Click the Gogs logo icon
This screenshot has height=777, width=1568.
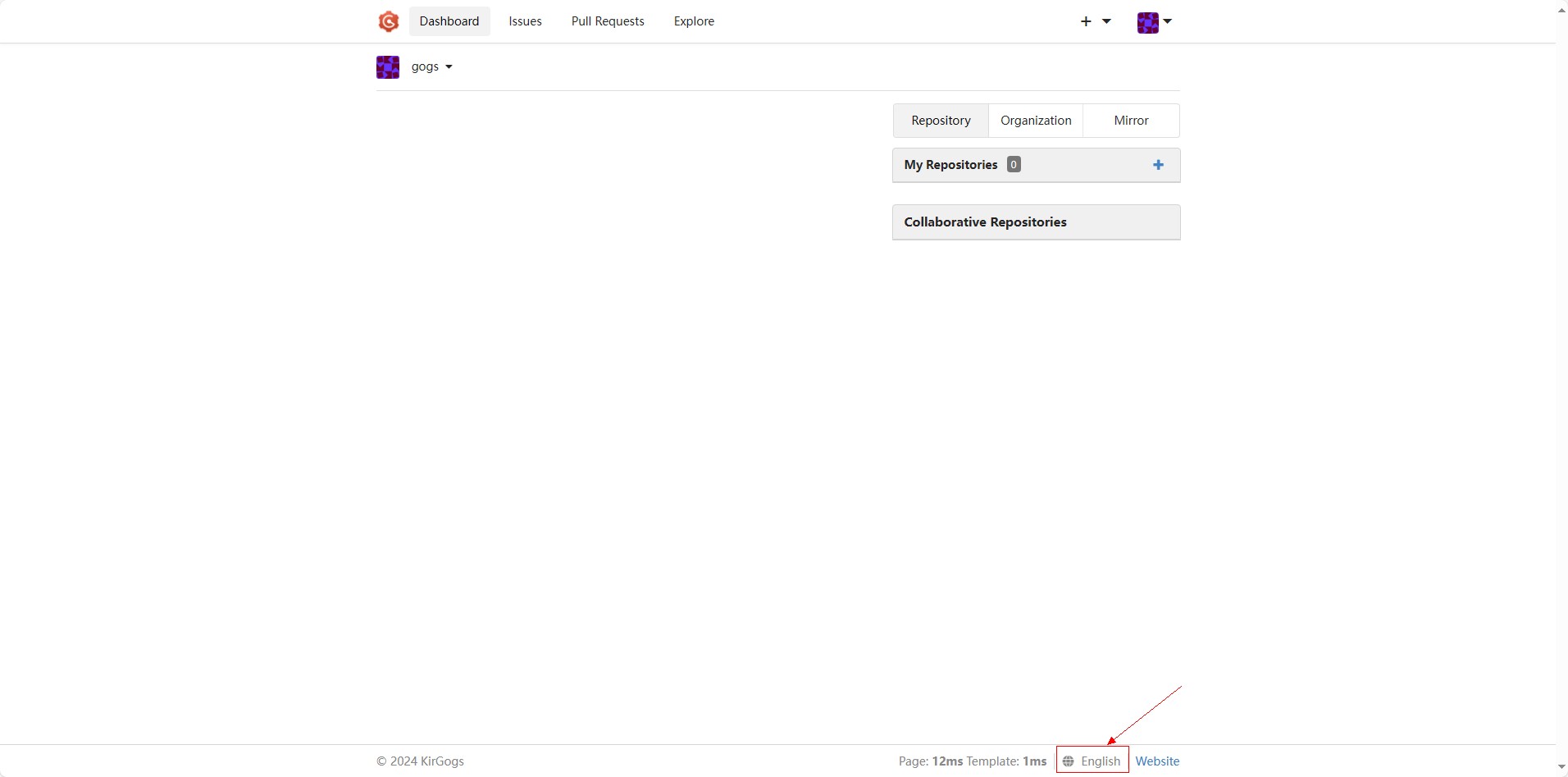click(x=388, y=21)
